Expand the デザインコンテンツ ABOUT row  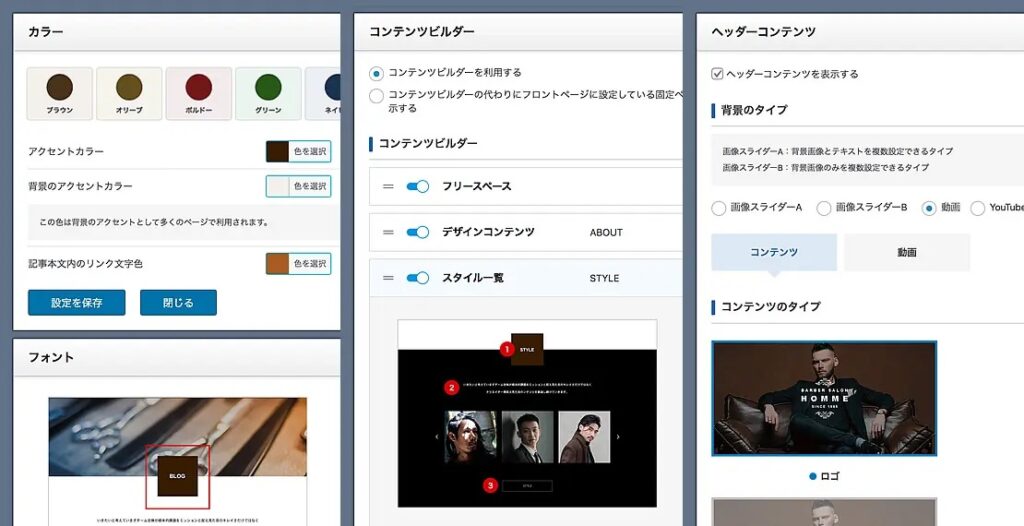point(526,232)
